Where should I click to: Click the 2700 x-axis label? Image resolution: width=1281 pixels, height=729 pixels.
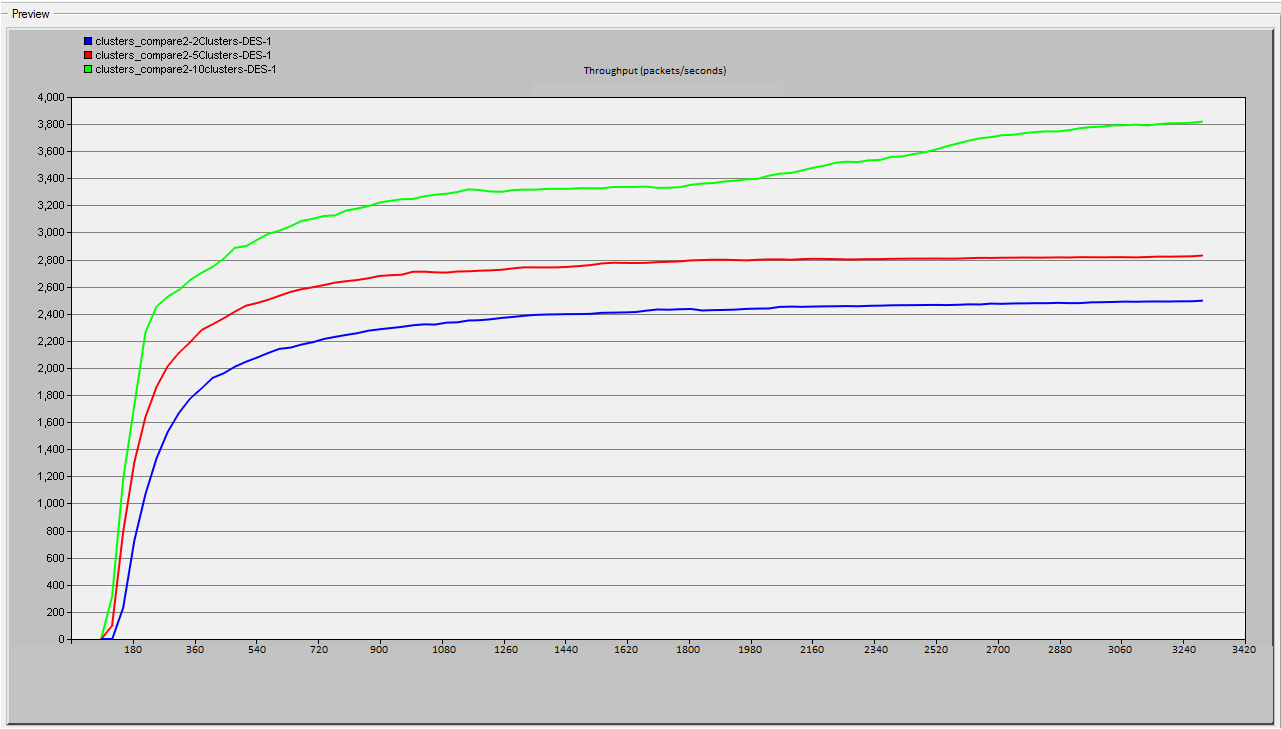(x=998, y=650)
